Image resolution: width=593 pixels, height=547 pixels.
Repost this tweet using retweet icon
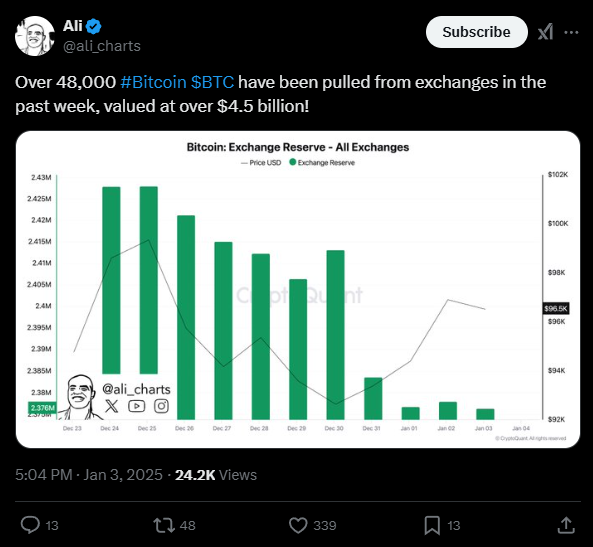(164, 525)
